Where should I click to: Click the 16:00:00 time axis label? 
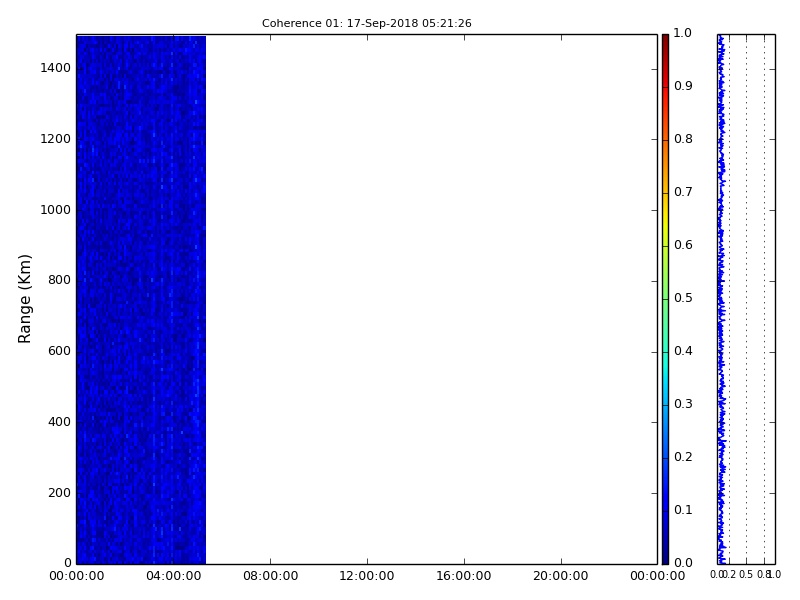point(464,576)
